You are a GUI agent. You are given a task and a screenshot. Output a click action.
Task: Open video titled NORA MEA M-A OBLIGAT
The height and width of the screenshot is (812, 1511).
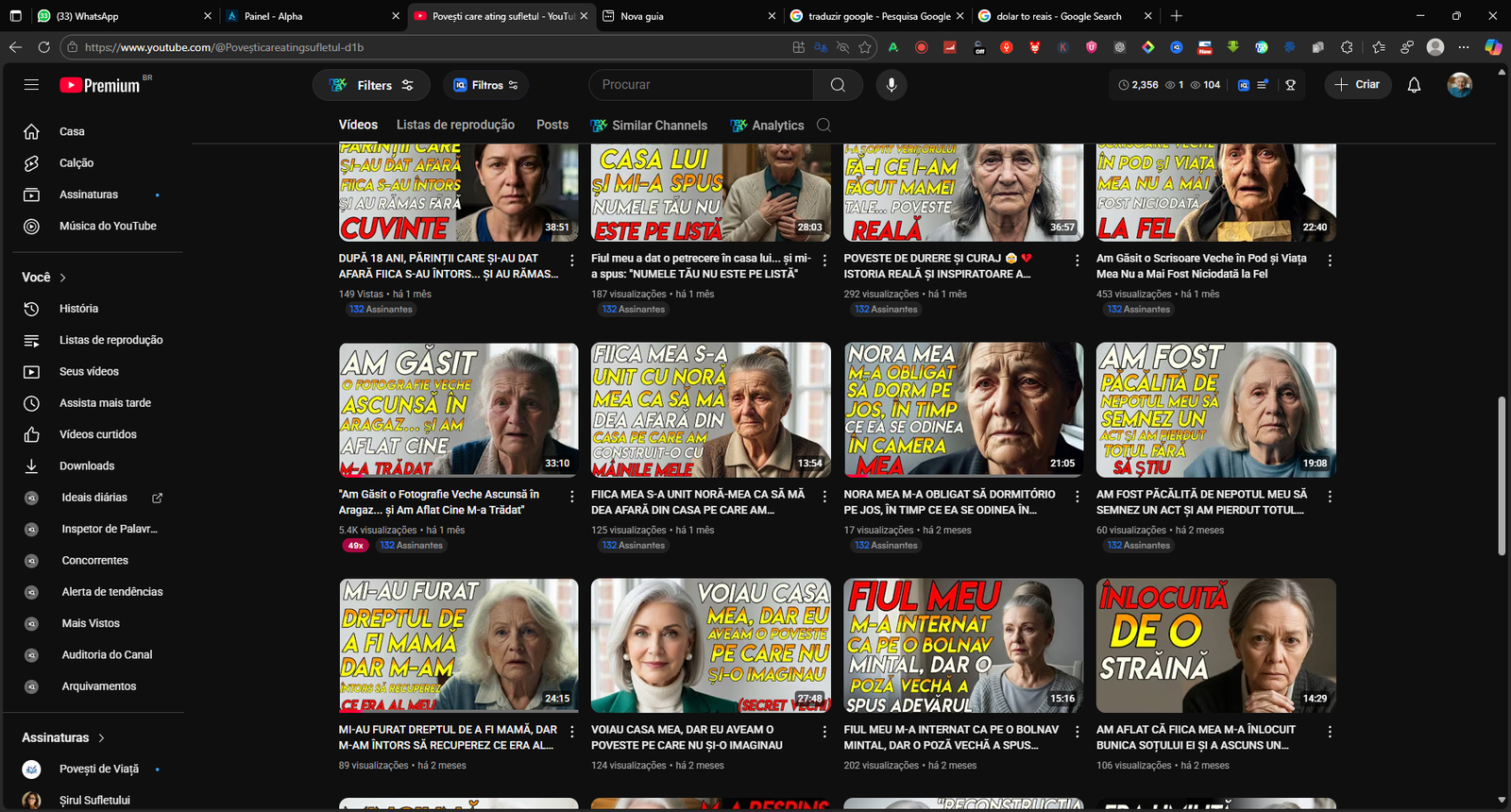click(949, 501)
